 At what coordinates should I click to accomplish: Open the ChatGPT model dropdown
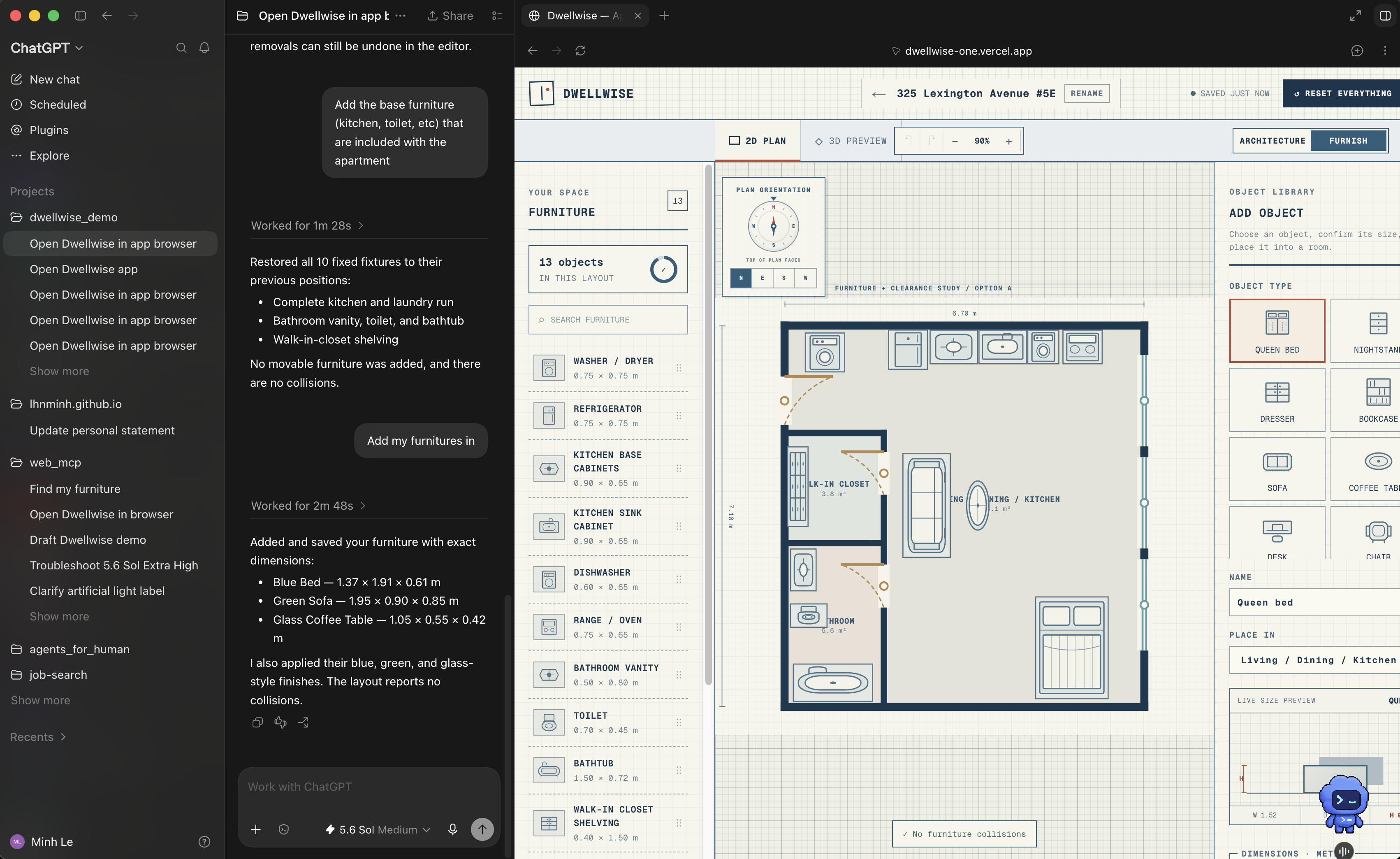point(47,48)
